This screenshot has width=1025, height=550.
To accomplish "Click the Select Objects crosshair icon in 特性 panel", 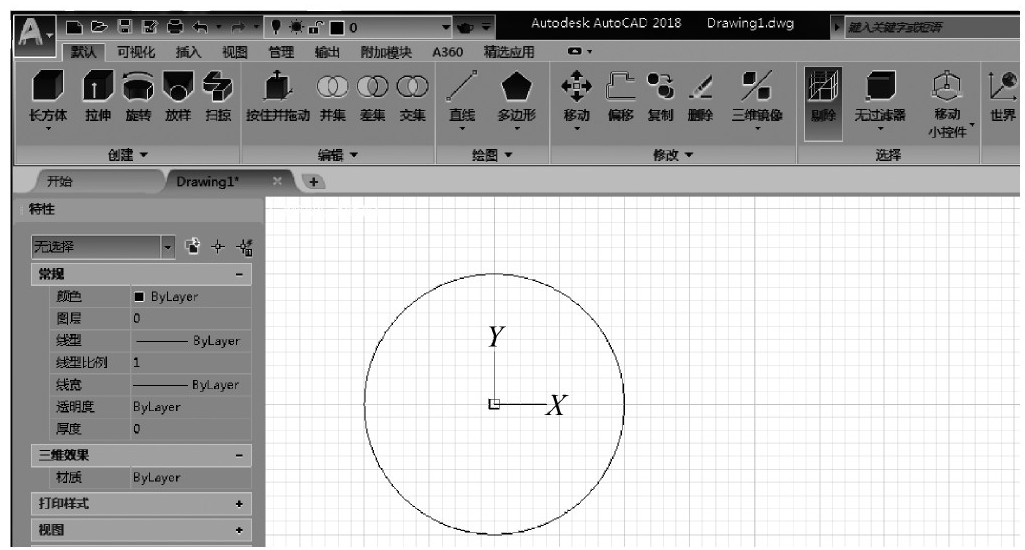I will tap(218, 247).
